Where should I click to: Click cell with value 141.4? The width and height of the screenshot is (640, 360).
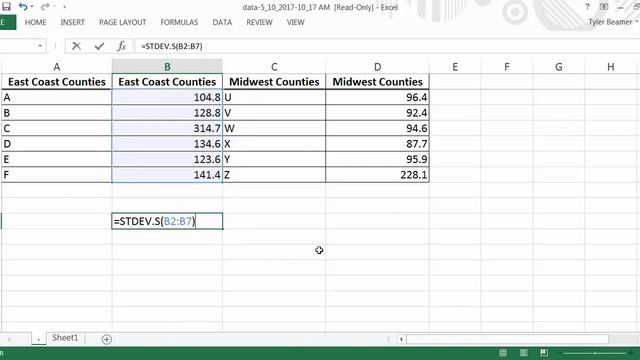tap(167, 175)
